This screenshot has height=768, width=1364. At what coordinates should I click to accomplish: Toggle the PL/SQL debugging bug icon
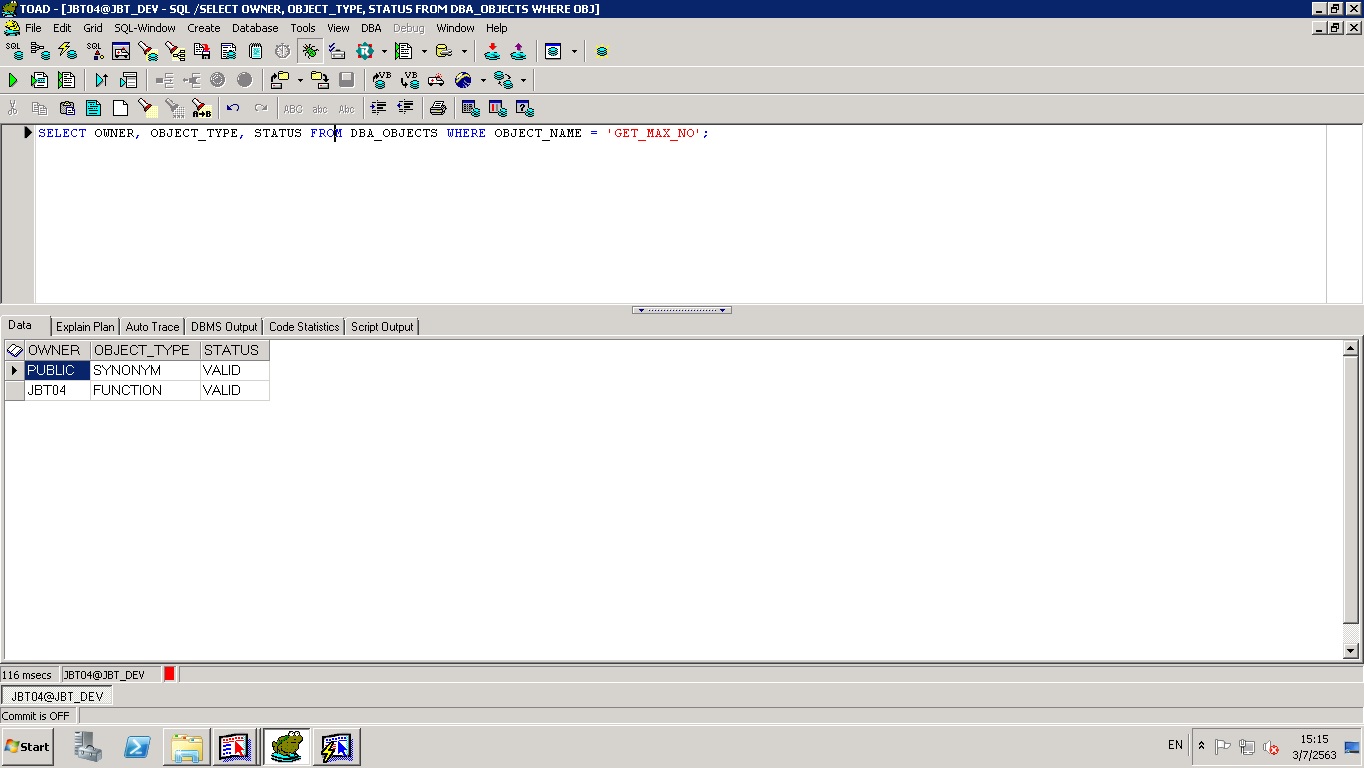point(310,51)
